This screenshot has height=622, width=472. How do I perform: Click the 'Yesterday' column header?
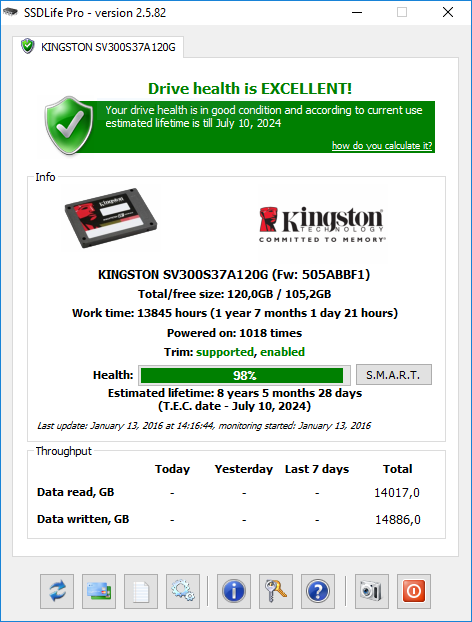pos(244,469)
